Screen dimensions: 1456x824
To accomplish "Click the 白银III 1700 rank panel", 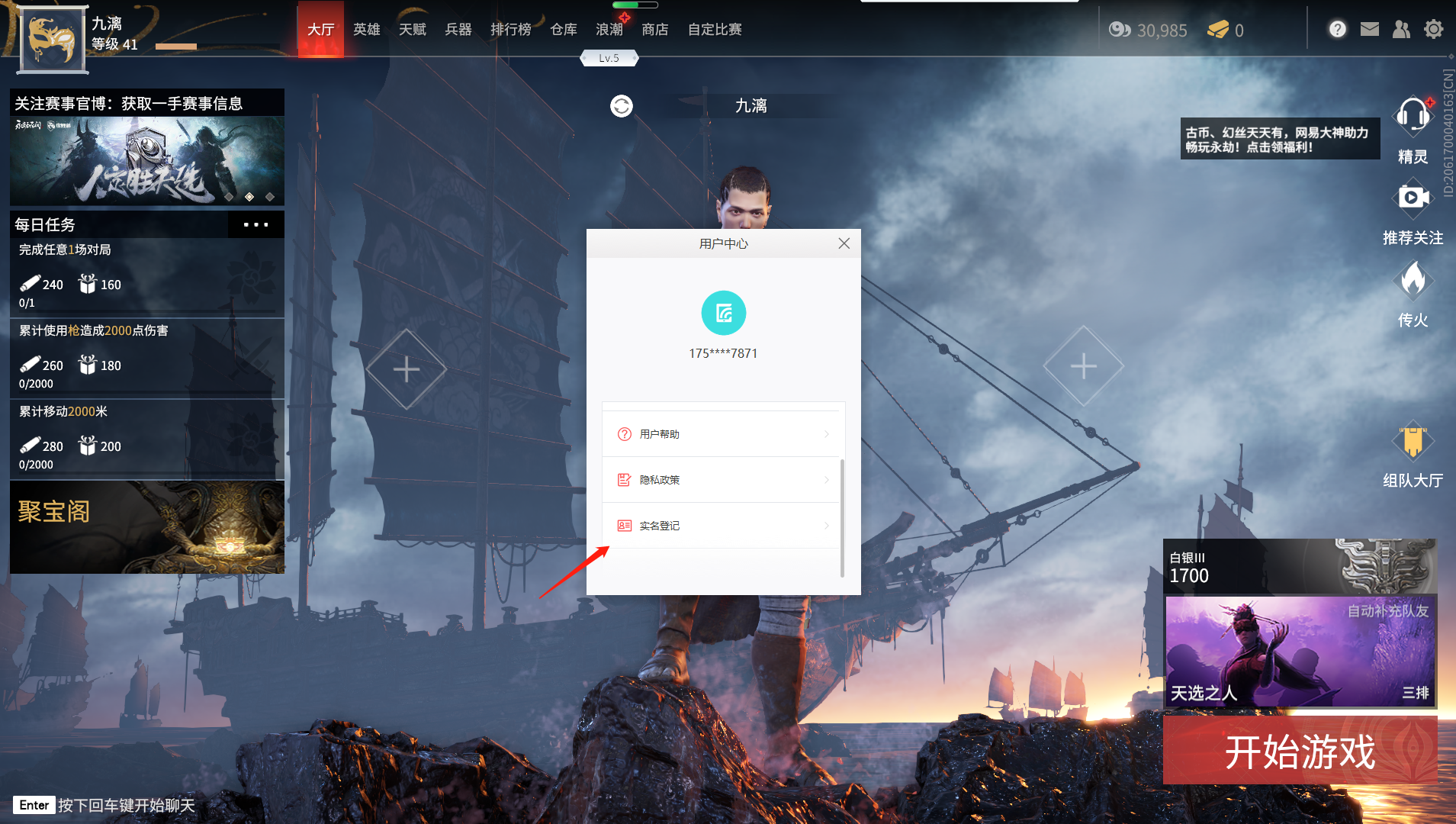I will [x=1300, y=566].
